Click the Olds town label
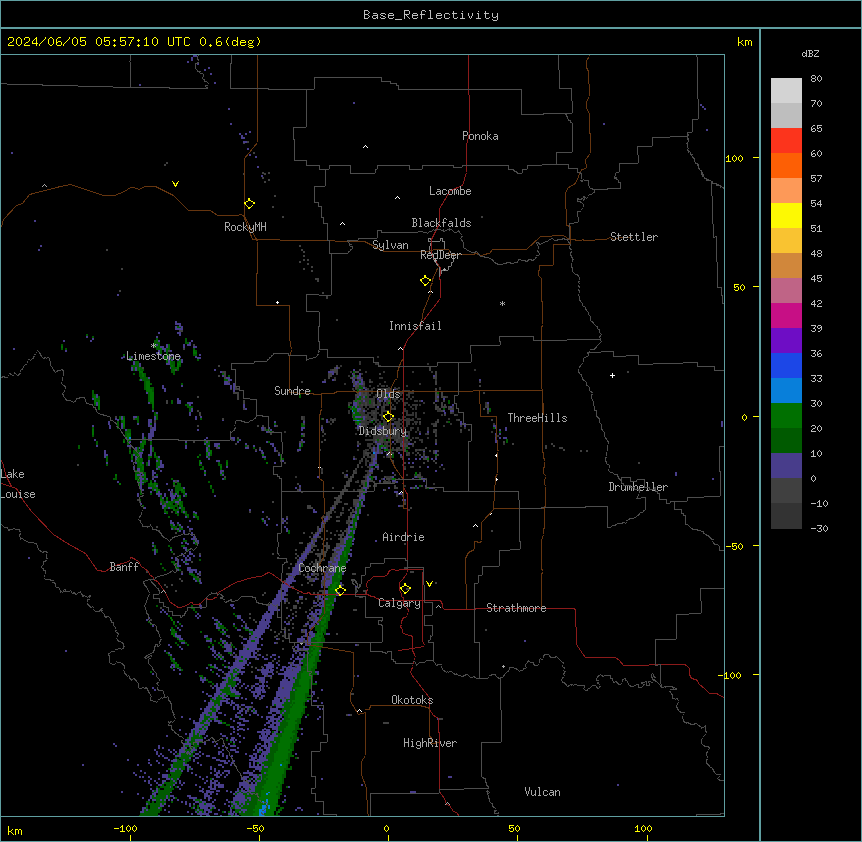This screenshot has width=862, height=842. (388, 394)
